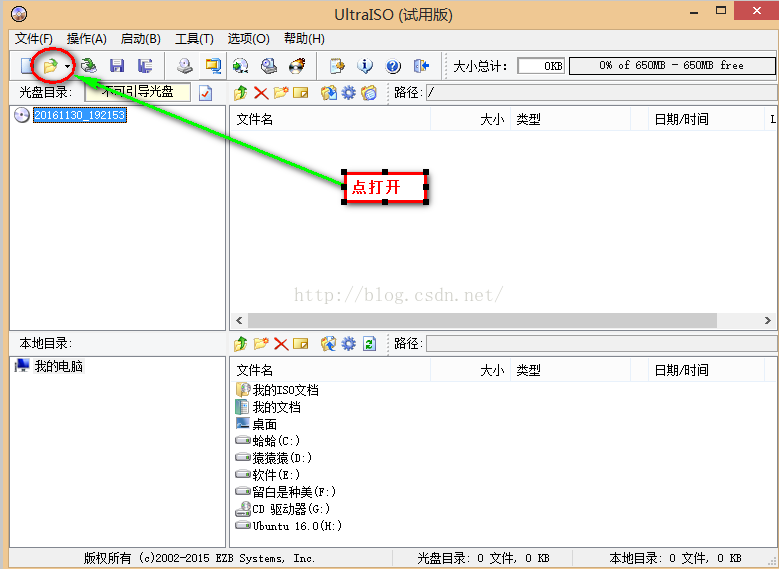Image resolution: width=779 pixels, height=569 pixels.
Task: Click the Open CD/DVD disc icon
Action: (x=89, y=65)
